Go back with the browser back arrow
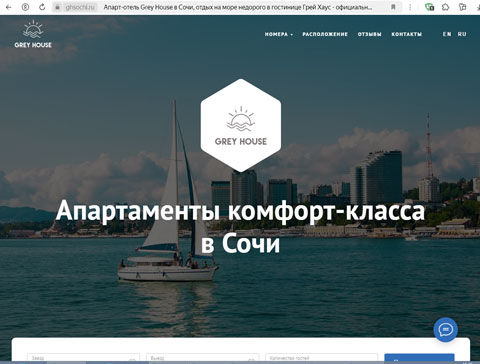 [x=8, y=7]
